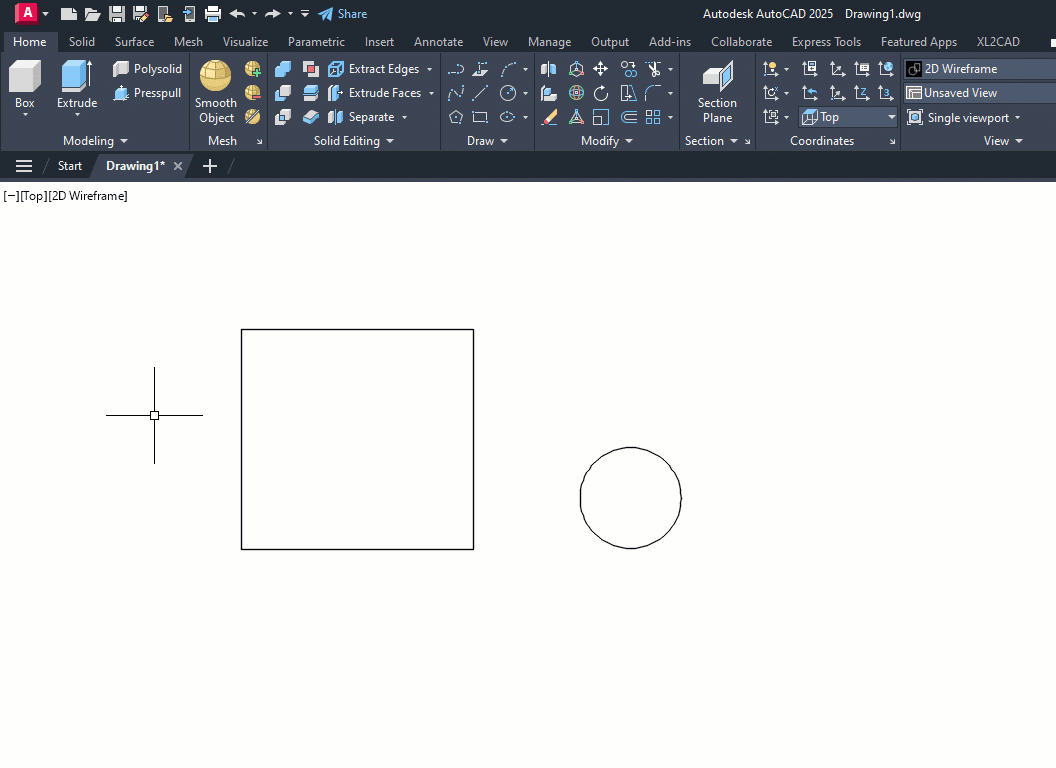1056x768 pixels.
Task: Open the Mesh panel dialog launcher arrow
Action: click(x=260, y=141)
